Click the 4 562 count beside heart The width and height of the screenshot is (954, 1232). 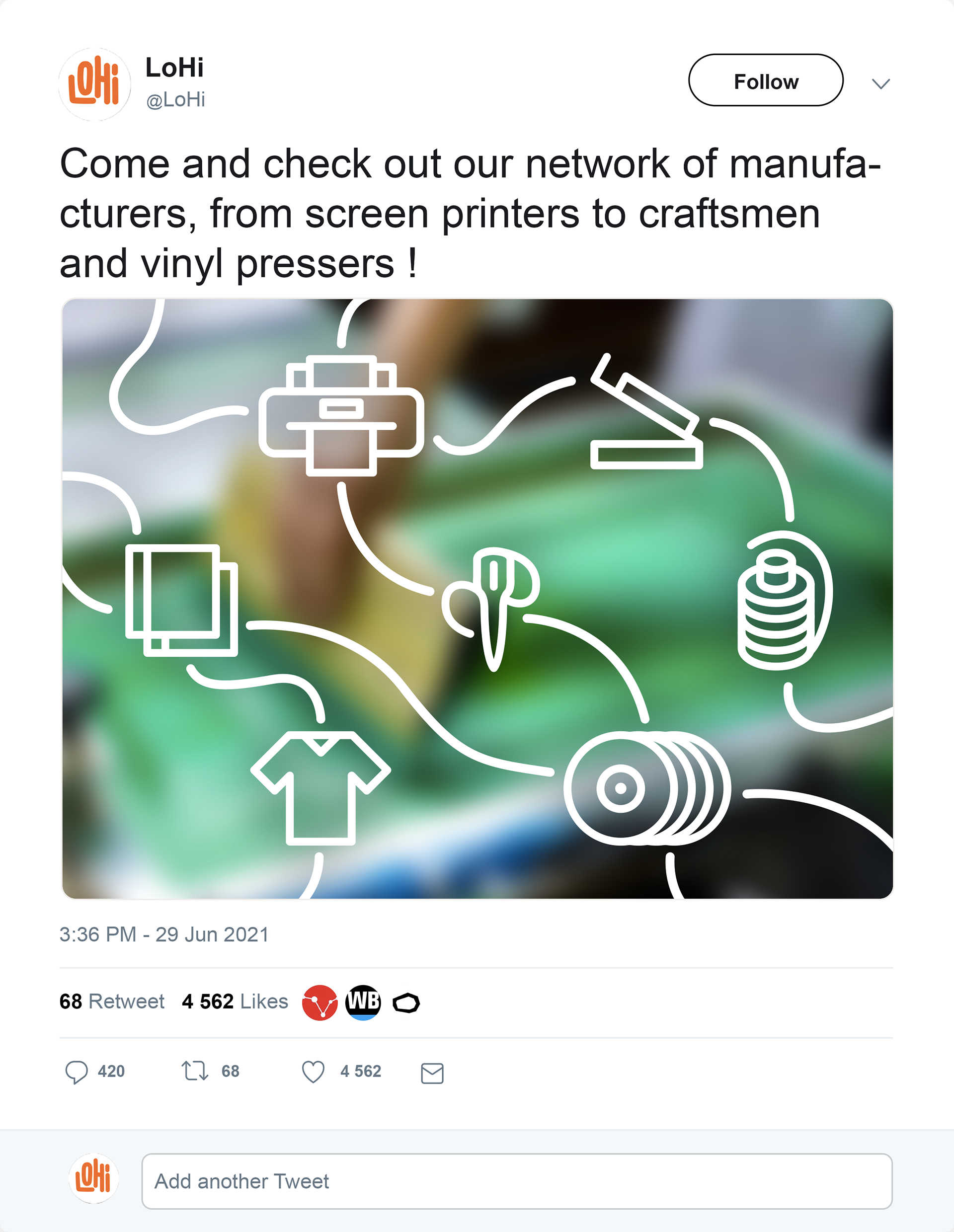pyautogui.click(x=361, y=1071)
